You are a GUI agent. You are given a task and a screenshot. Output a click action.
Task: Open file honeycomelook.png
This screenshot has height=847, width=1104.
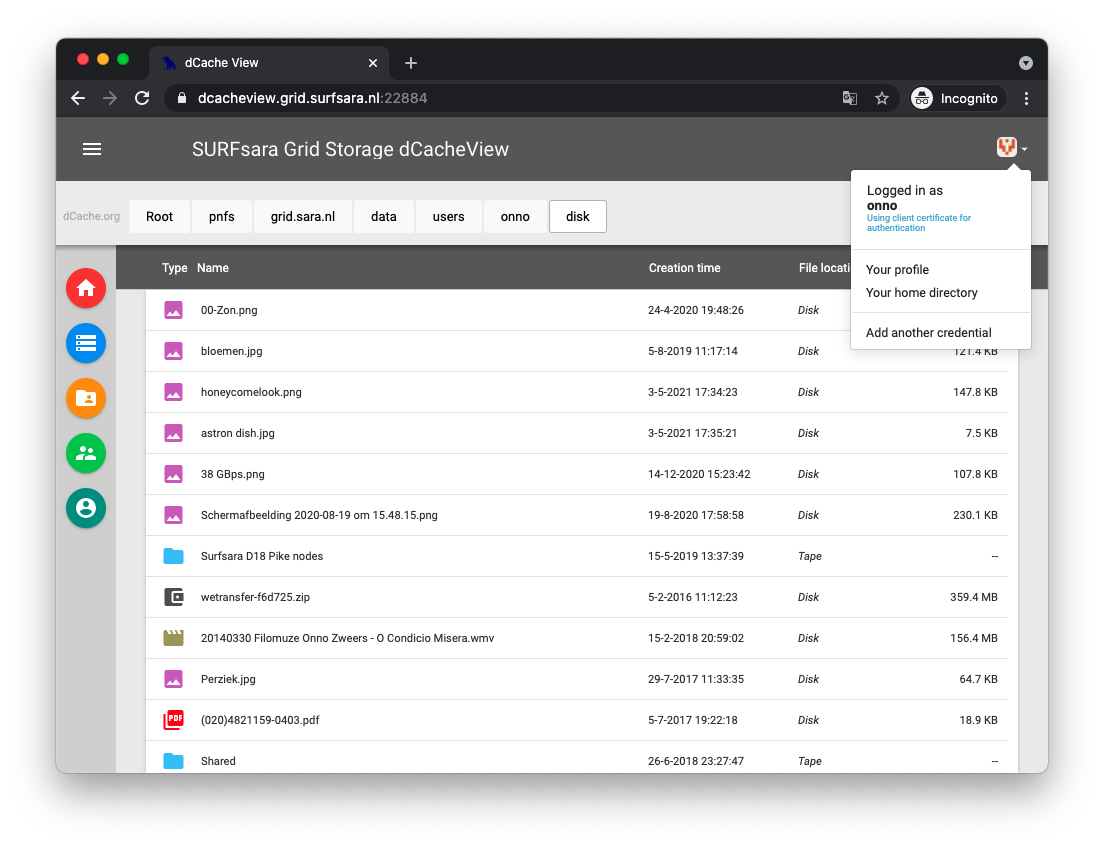click(x=251, y=392)
